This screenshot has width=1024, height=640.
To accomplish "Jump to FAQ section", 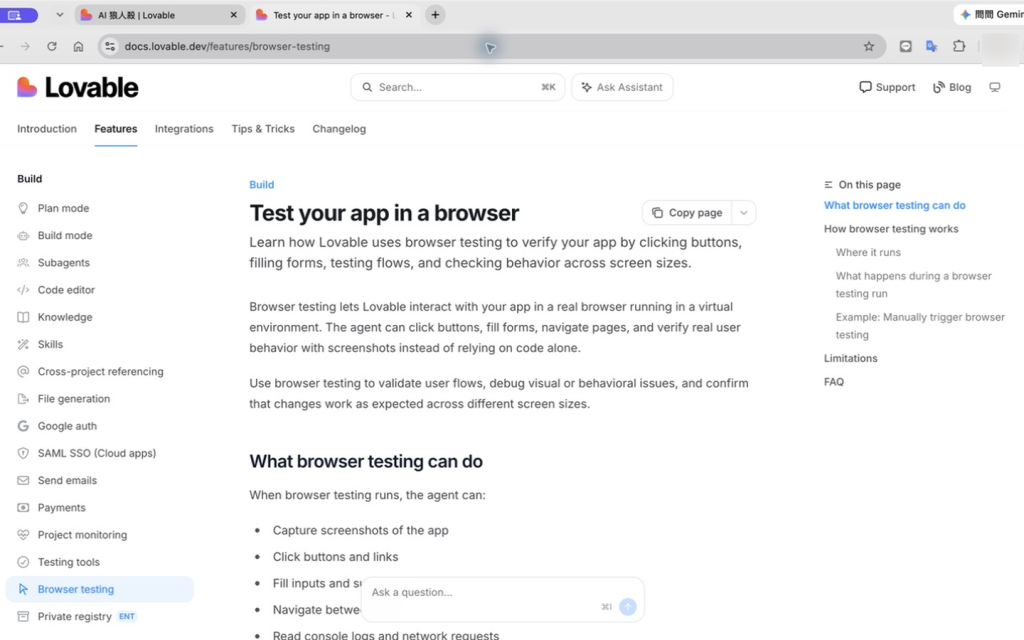I will [x=834, y=382].
